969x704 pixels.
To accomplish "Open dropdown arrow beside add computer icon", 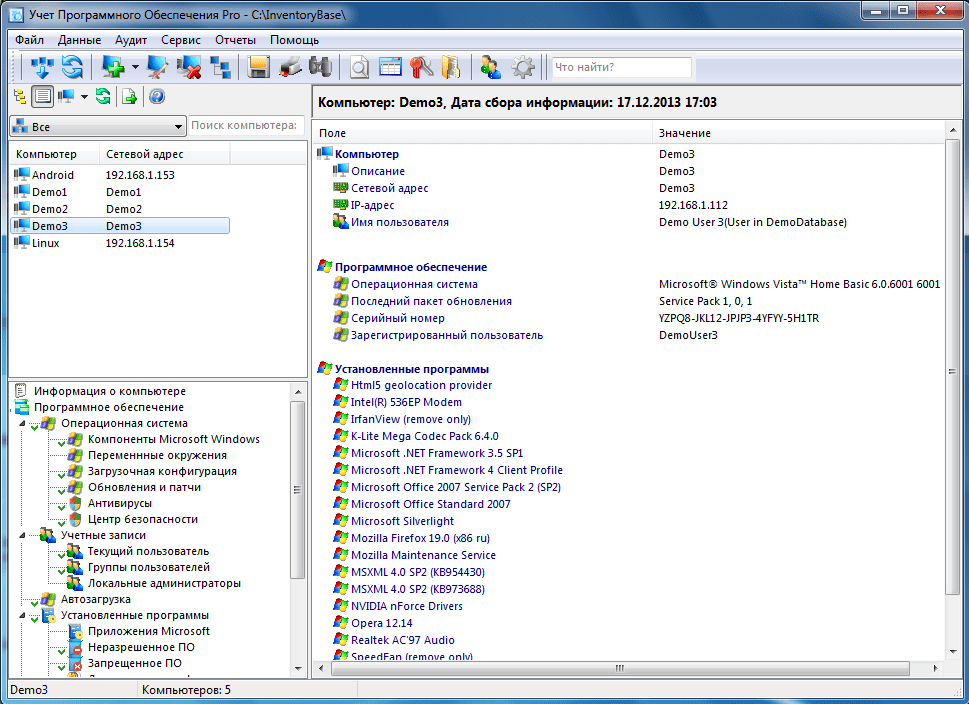I will click(135, 68).
